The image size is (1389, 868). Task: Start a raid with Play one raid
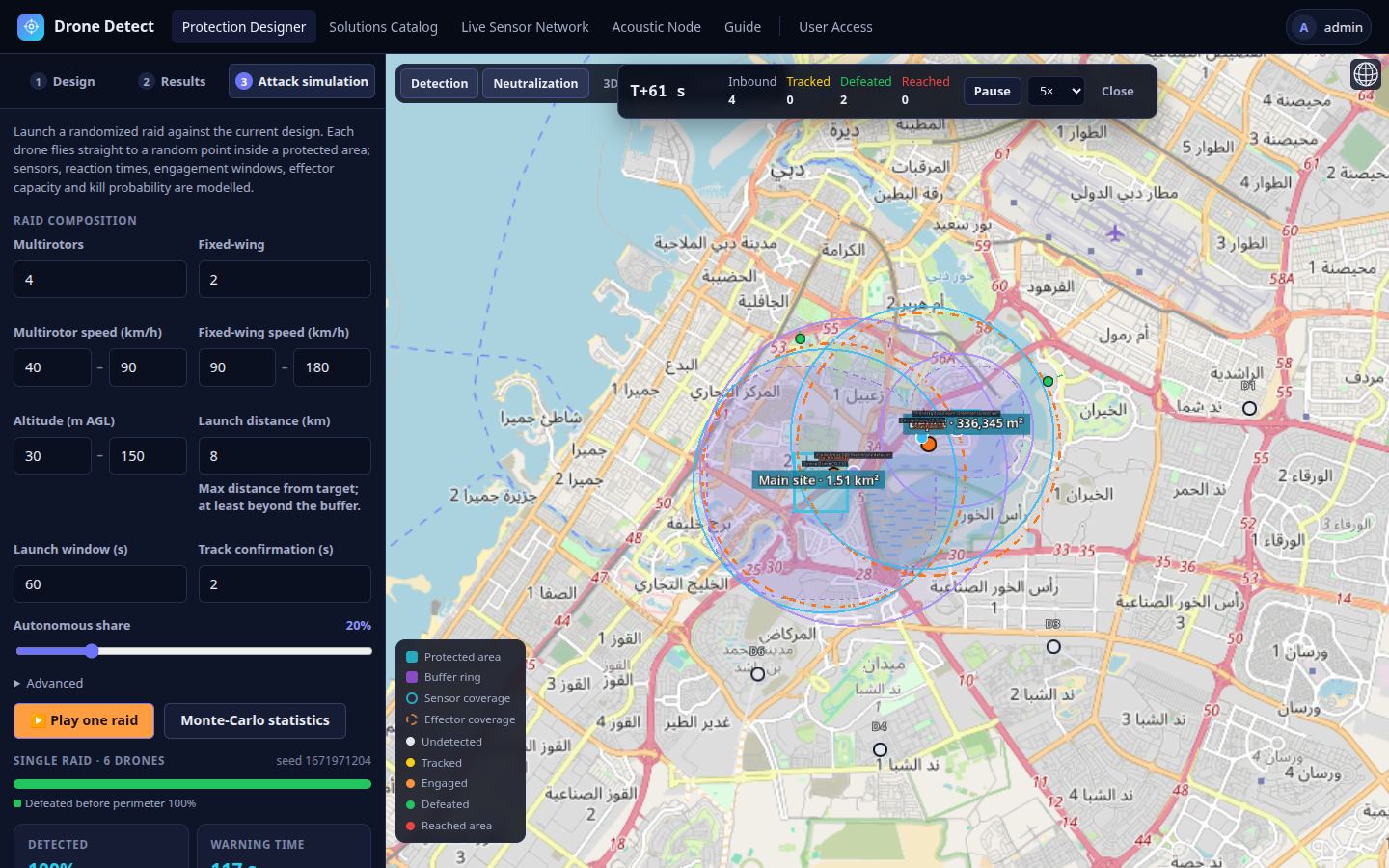(x=84, y=720)
